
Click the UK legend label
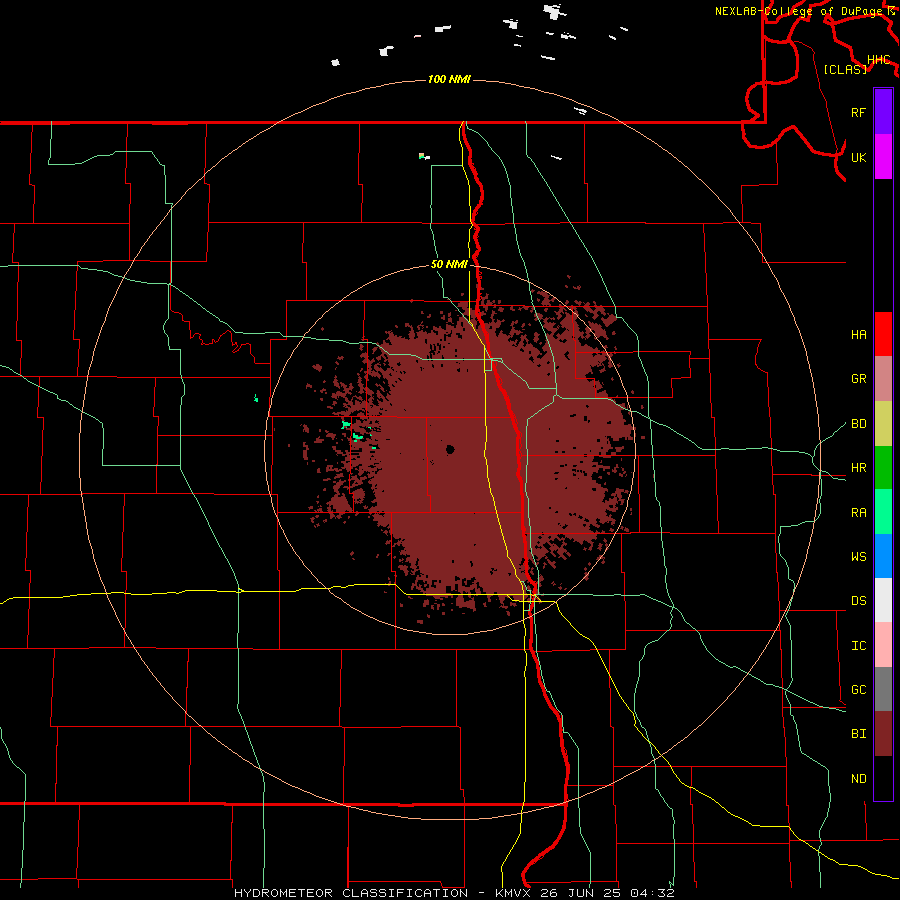pyautogui.click(x=858, y=157)
